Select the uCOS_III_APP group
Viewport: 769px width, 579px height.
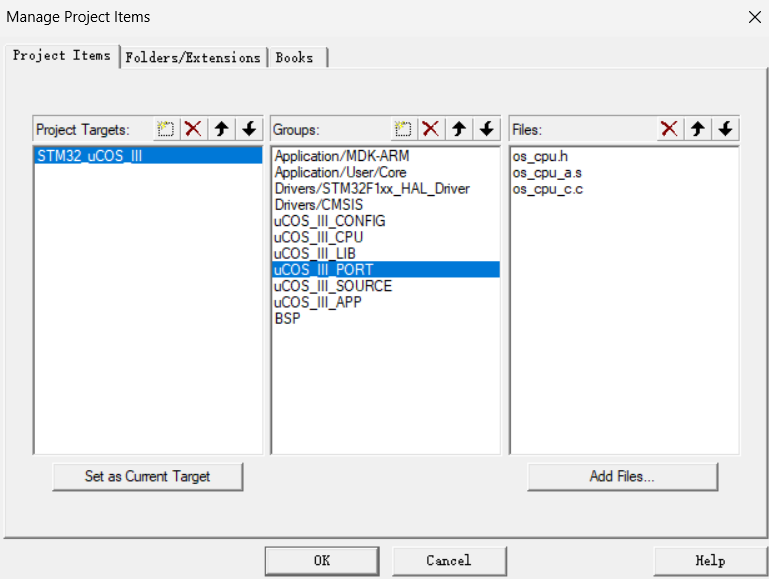[385, 302]
